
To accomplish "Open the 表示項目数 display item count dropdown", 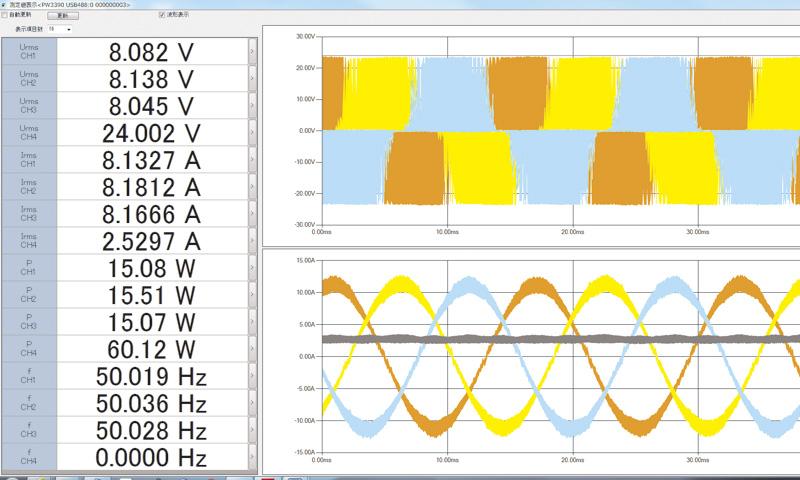I will tap(59, 30).
